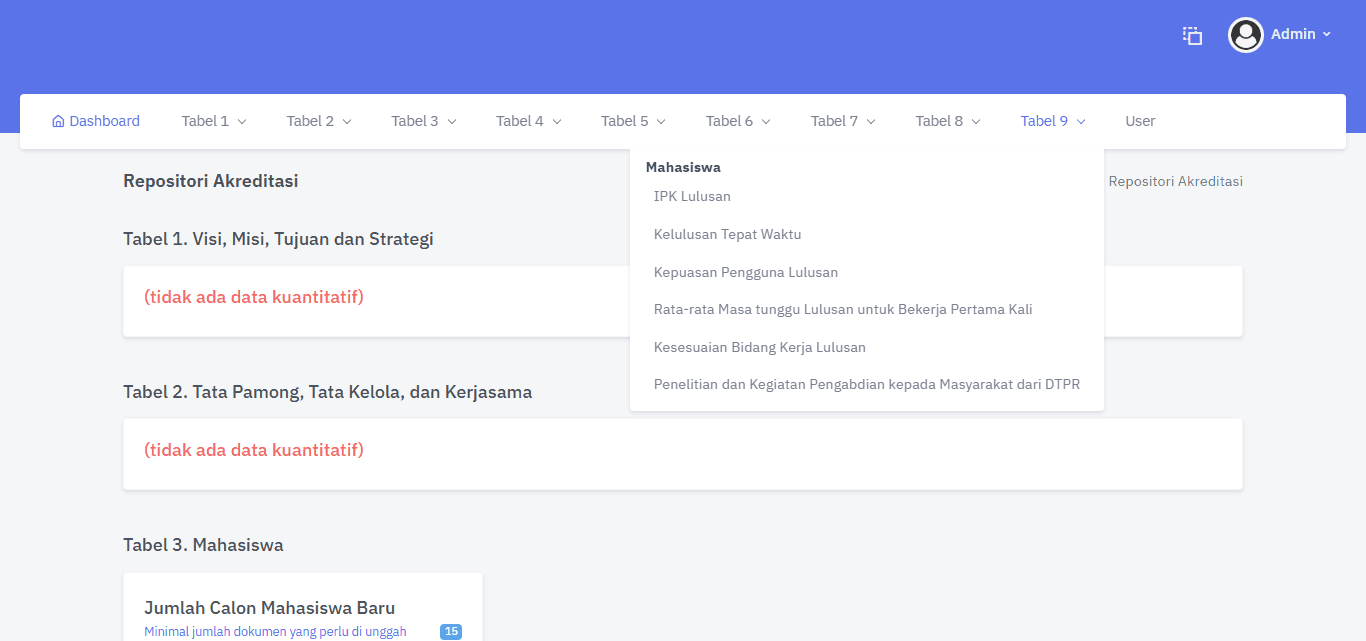Screen dimensions: 1366x641
Task: Click the Dashboard link label
Action: click(105, 121)
